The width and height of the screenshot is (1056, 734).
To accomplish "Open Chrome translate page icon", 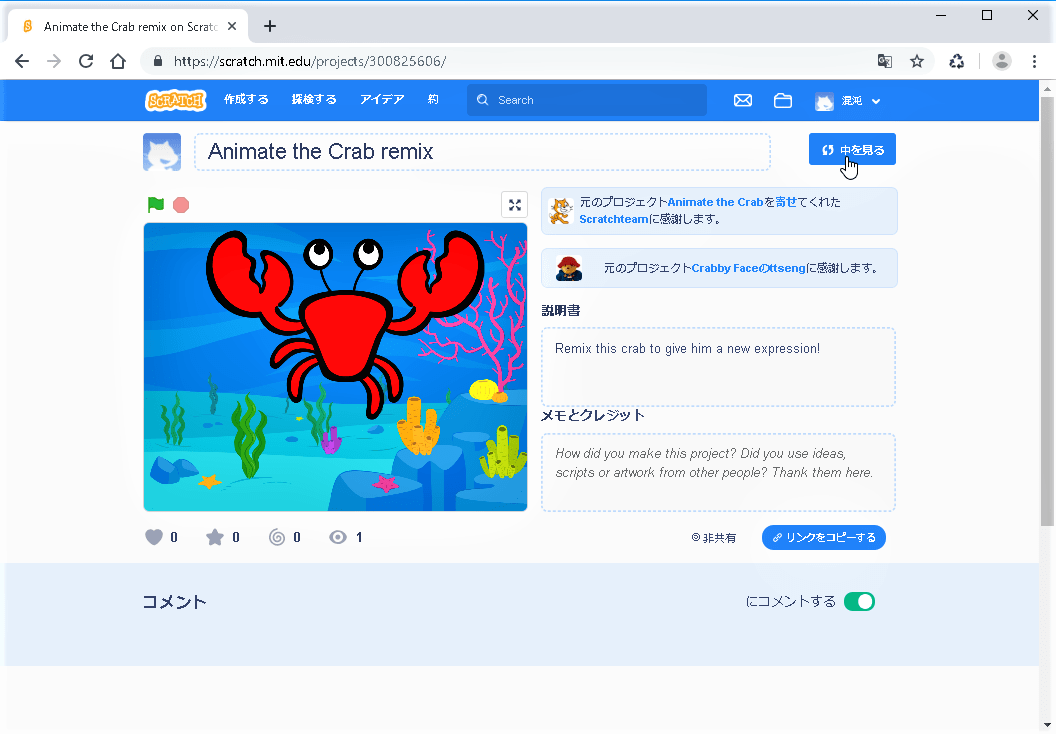I will (x=885, y=61).
